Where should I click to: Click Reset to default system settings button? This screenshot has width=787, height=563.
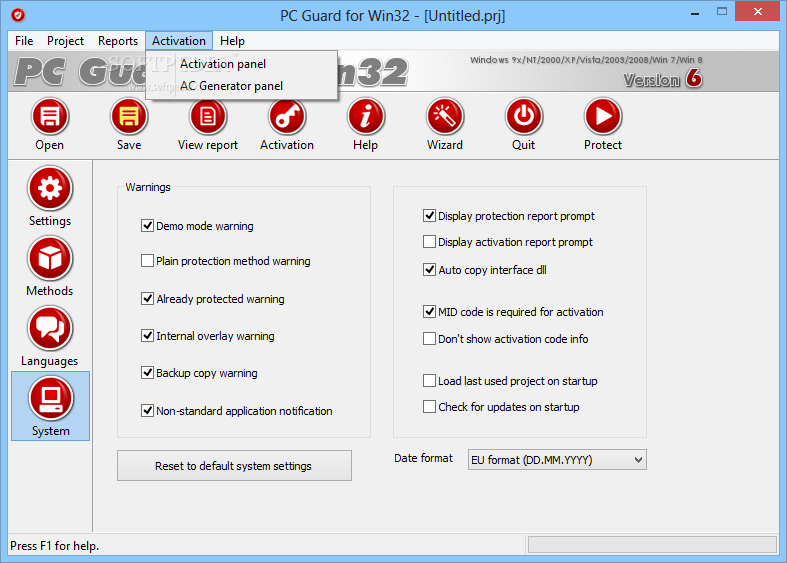(x=234, y=466)
